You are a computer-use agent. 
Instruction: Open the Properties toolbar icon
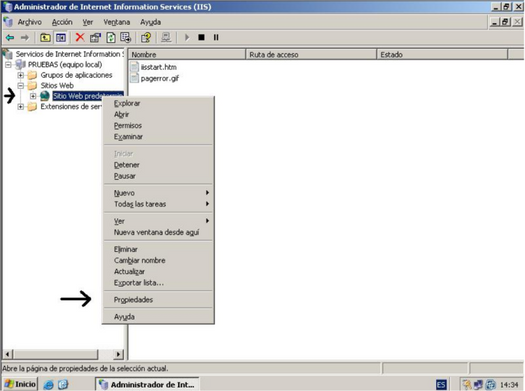click(x=95, y=37)
